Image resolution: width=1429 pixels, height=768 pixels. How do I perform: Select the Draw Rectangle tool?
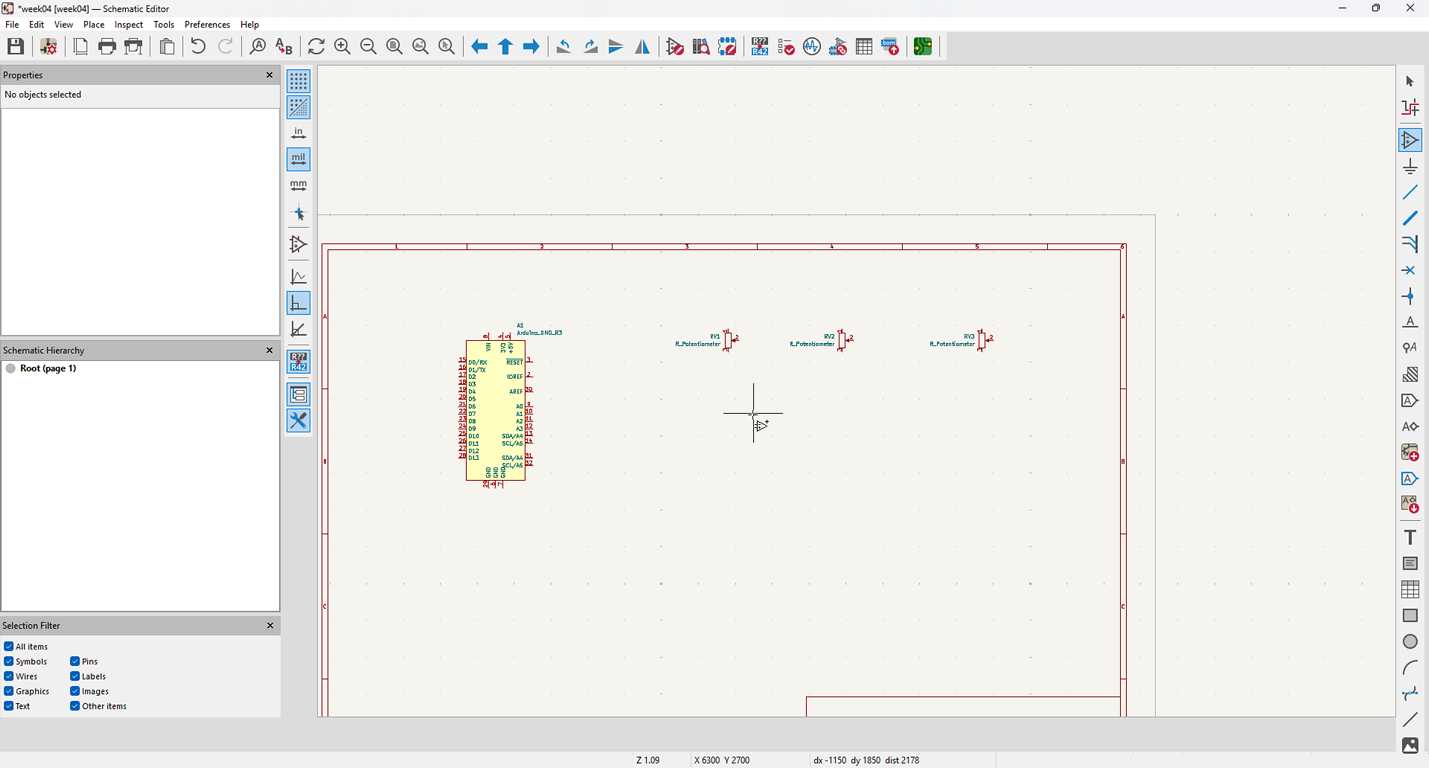tap(1410, 615)
